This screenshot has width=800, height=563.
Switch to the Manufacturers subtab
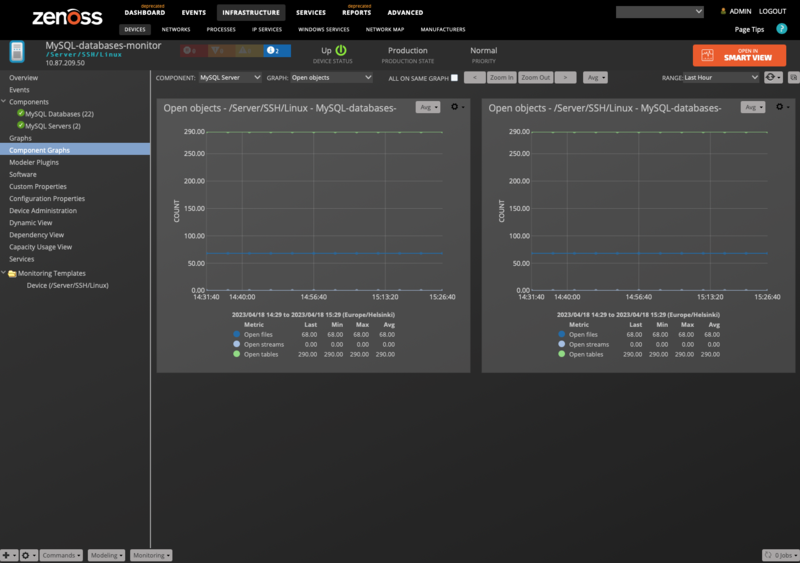(443, 30)
